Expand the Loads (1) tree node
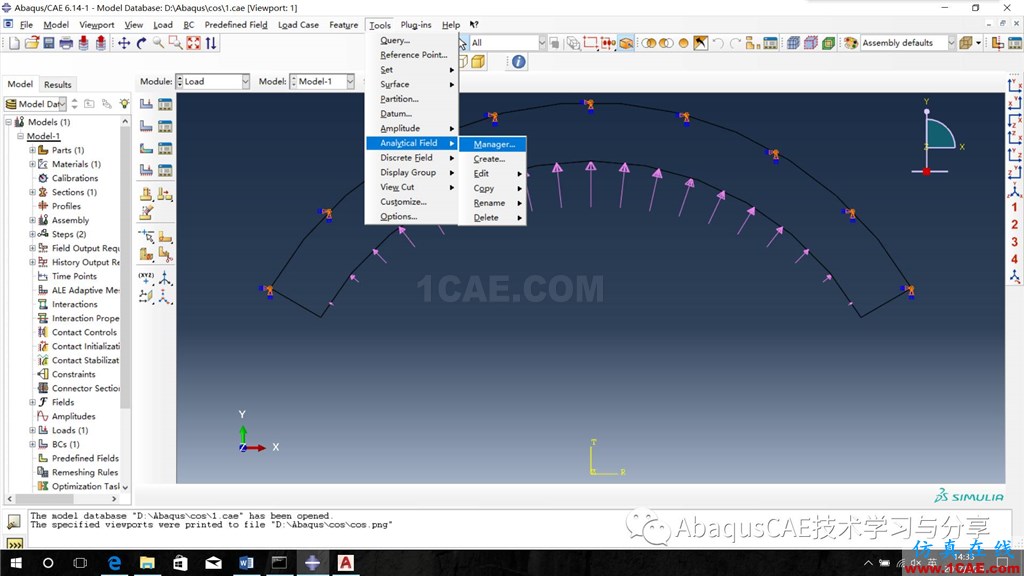Screen dimensions: 1024x576 [33, 430]
